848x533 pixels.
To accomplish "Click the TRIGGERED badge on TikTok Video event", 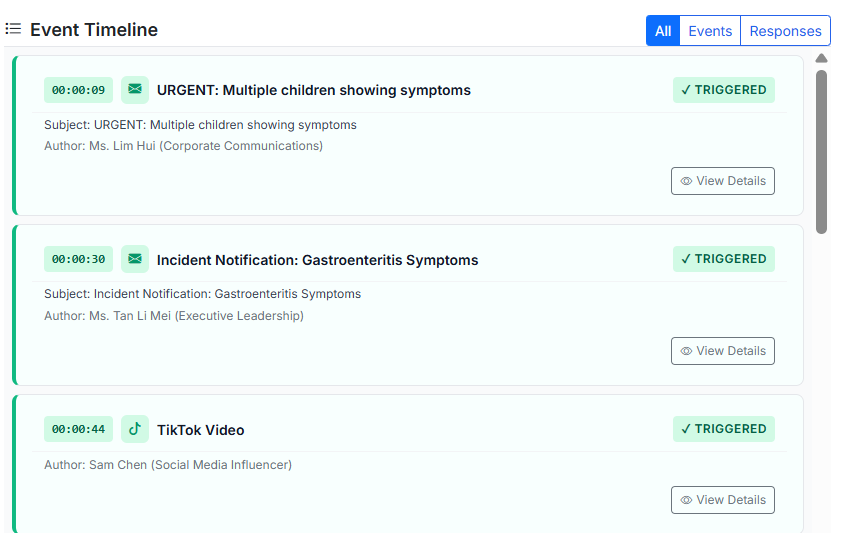I will click(x=724, y=429).
